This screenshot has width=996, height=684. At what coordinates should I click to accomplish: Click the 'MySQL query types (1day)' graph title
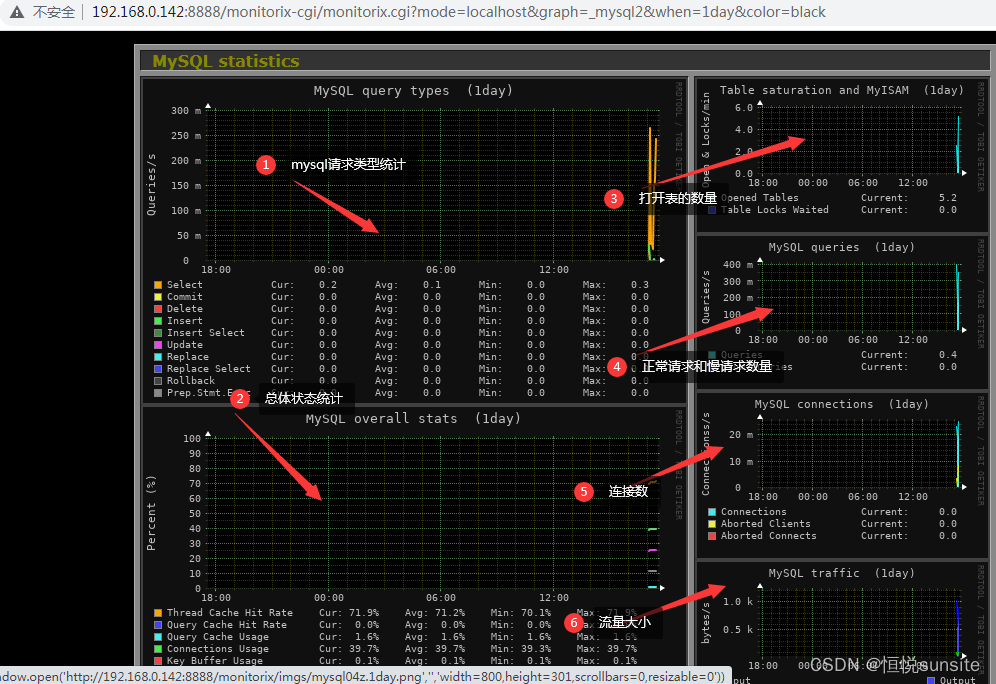click(413, 91)
